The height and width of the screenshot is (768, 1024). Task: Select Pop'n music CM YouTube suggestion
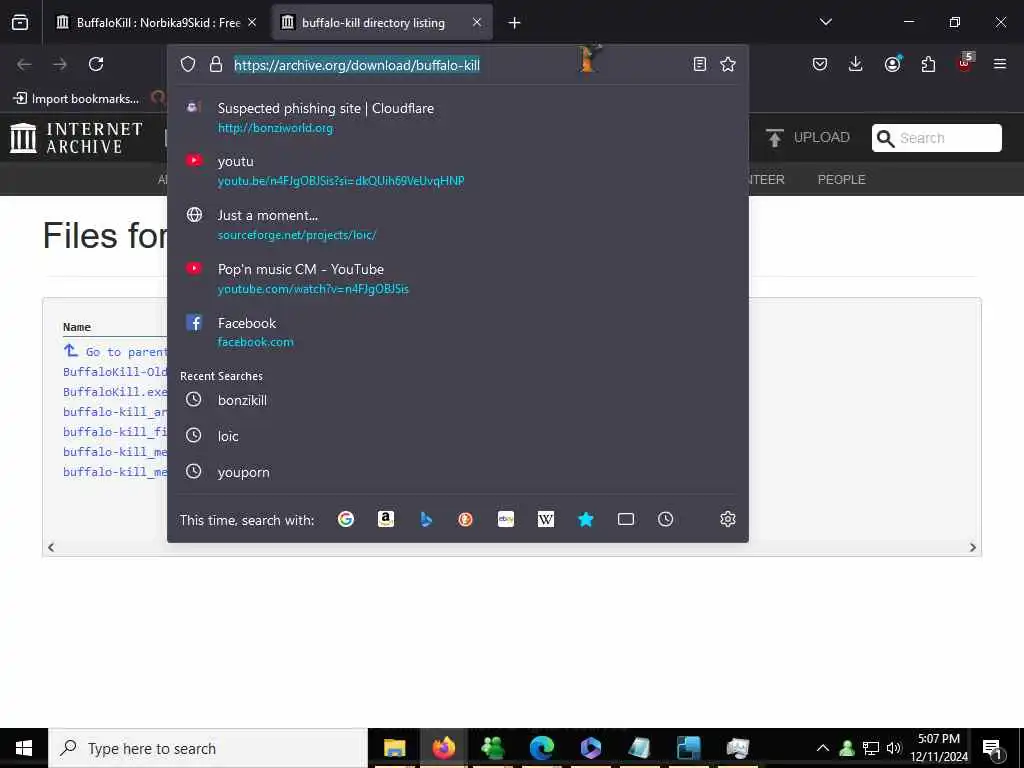pyautogui.click(x=457, y=279)
